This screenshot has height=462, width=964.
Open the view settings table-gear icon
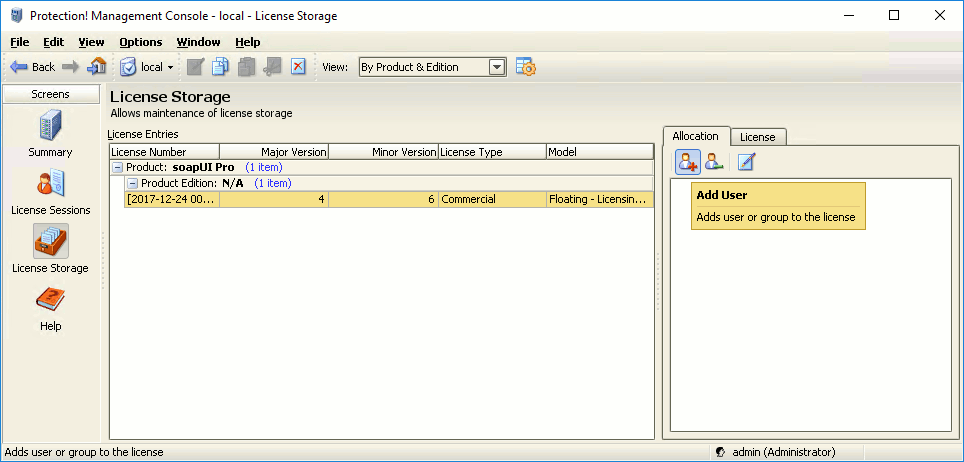[x=526, y=67]
